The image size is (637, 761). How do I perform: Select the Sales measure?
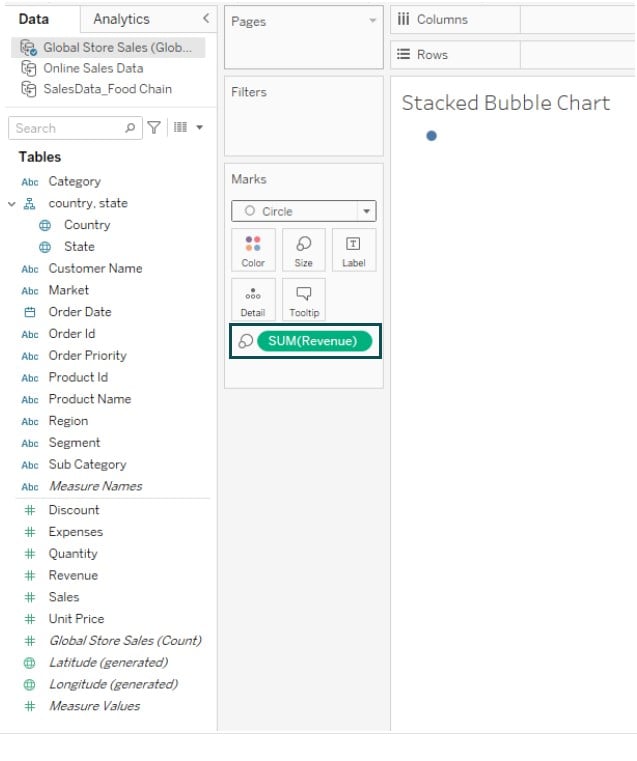64,597
